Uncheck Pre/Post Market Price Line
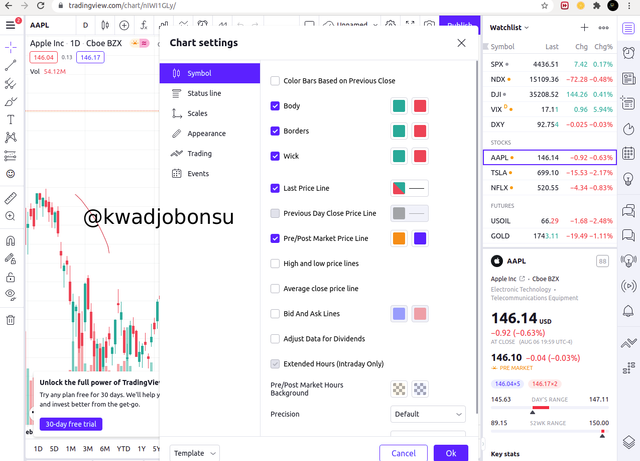Image resolution: width=640 pixels, height=461 pixels. click(x=275, y=238)
